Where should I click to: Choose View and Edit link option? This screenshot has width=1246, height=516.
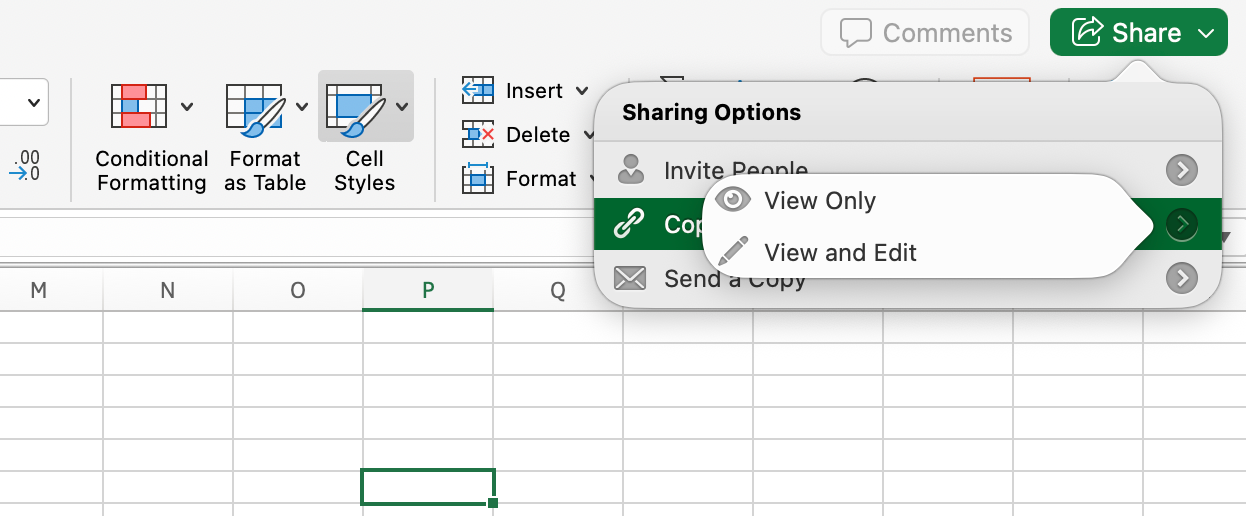(840, 252)
